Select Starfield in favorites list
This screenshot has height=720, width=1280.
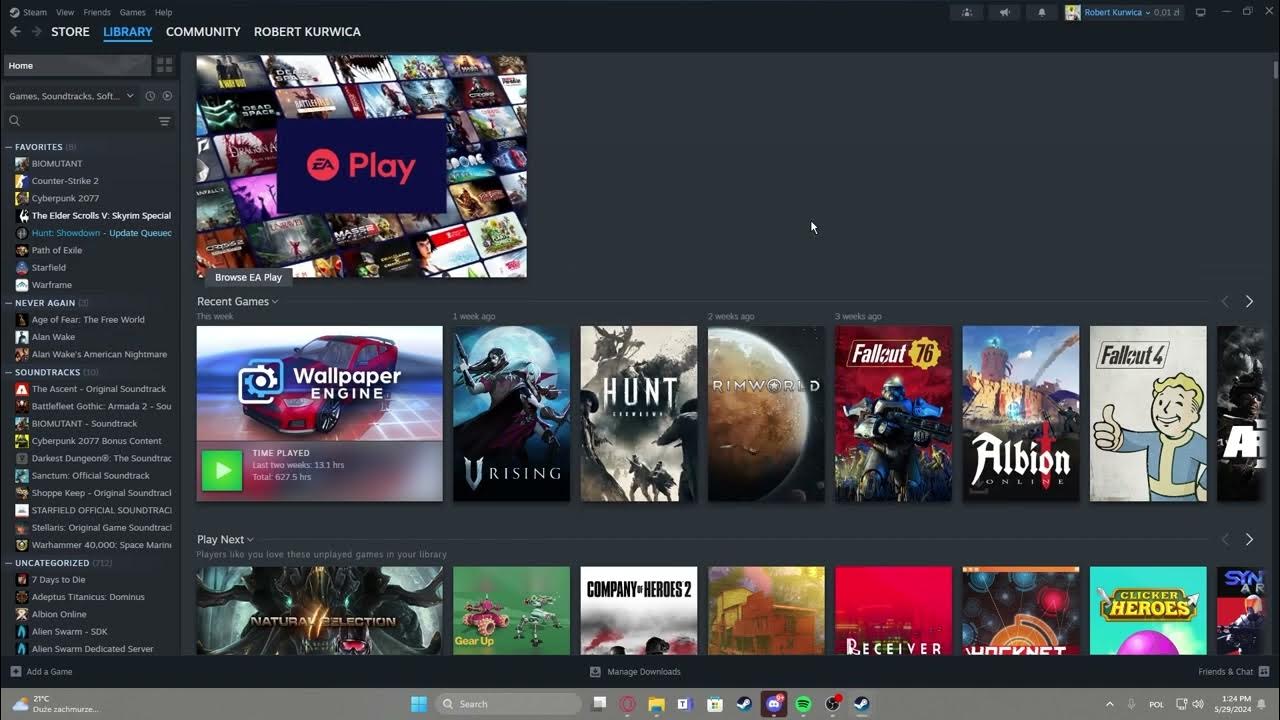click(x=49, y=267)
